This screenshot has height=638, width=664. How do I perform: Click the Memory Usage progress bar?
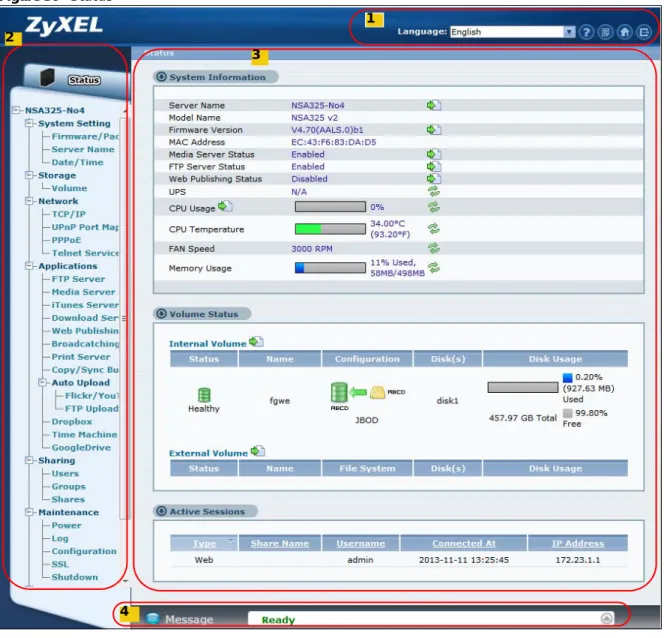(330, 268)
